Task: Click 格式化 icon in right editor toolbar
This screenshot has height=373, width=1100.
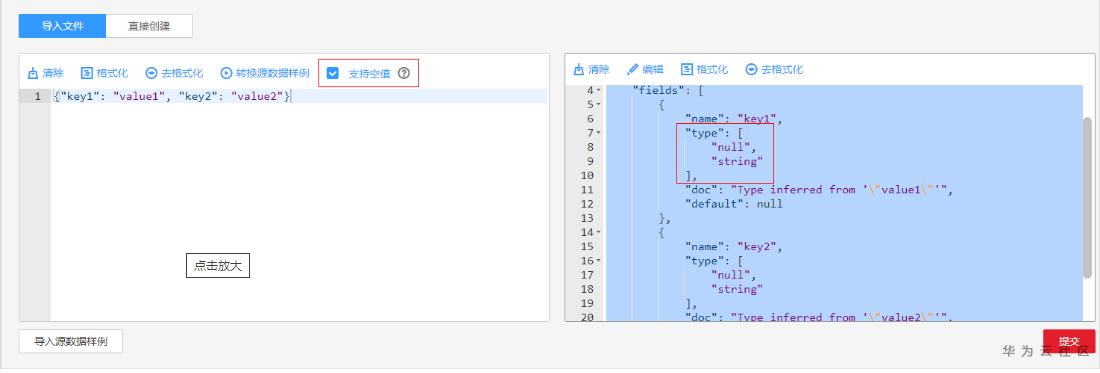Action: point(687,69)
